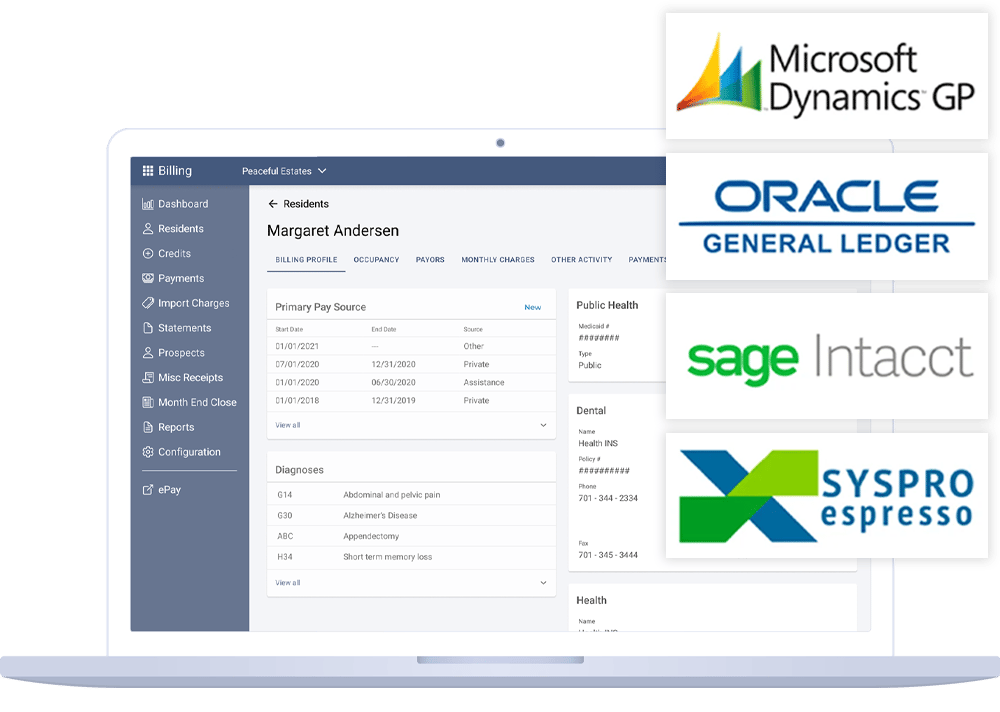Click the SYSPRO espresso logo card
Screen dimensions: 1000x712
coord(827,496)
